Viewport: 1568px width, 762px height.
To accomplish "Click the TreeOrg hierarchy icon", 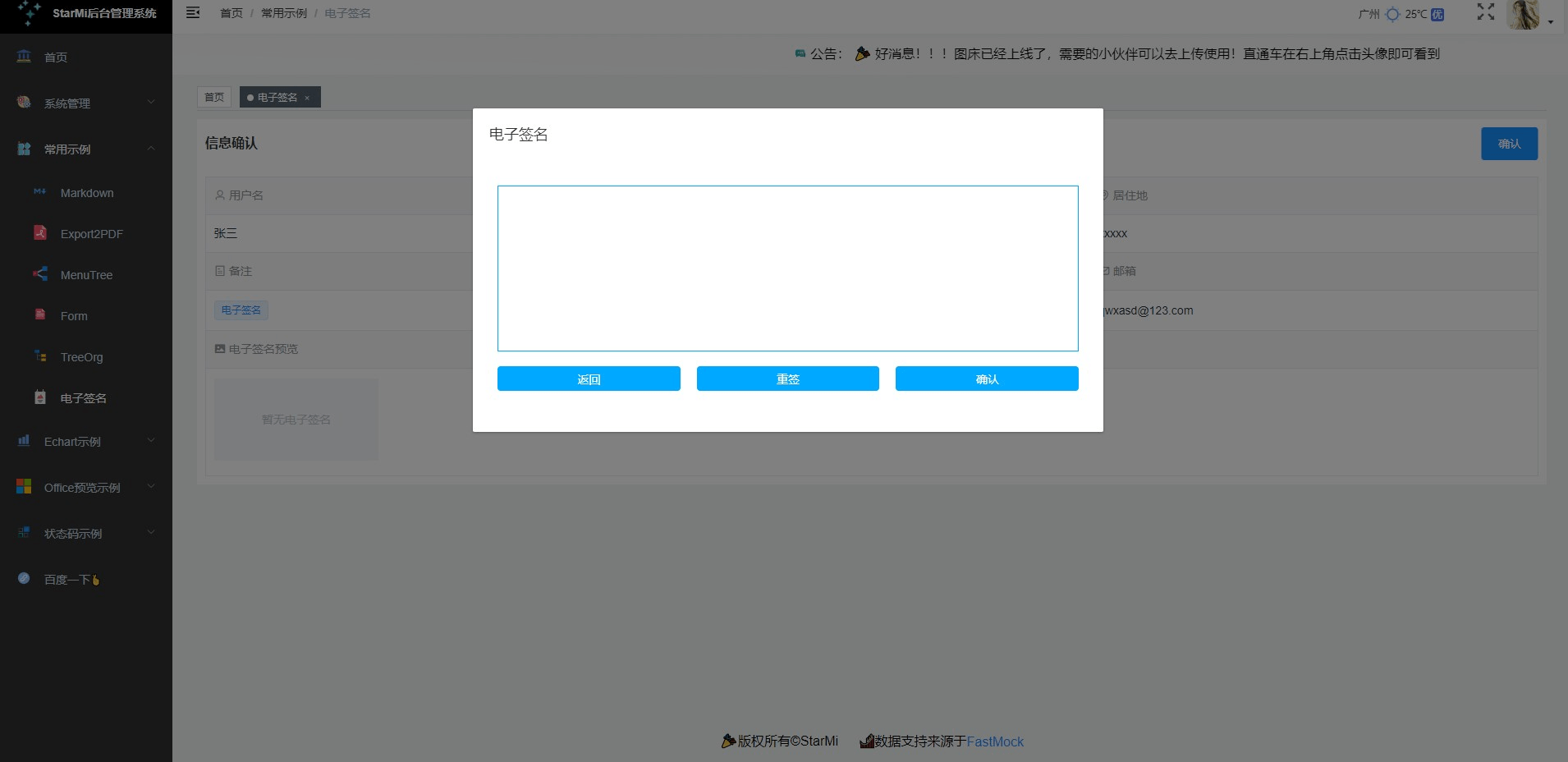I will point(40,356).
